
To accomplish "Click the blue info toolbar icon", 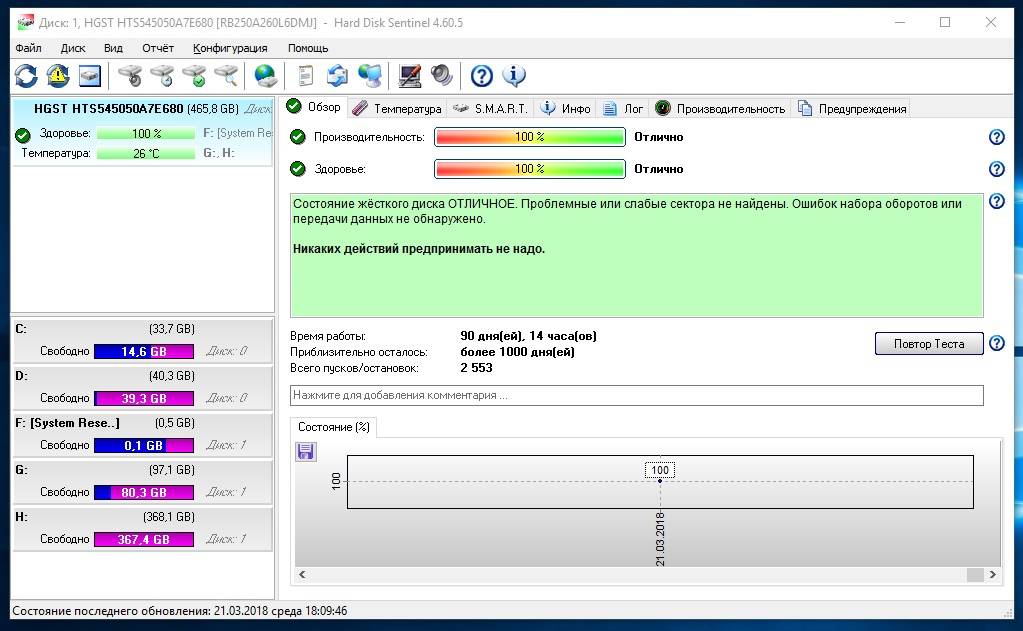I will pyautogui.click(x=514, y=75).
